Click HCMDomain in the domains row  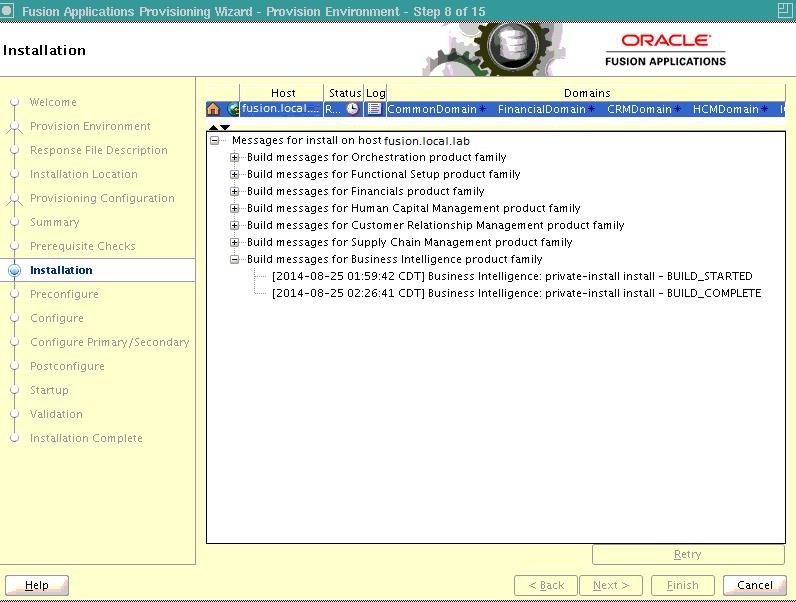[x=725, y=109]
